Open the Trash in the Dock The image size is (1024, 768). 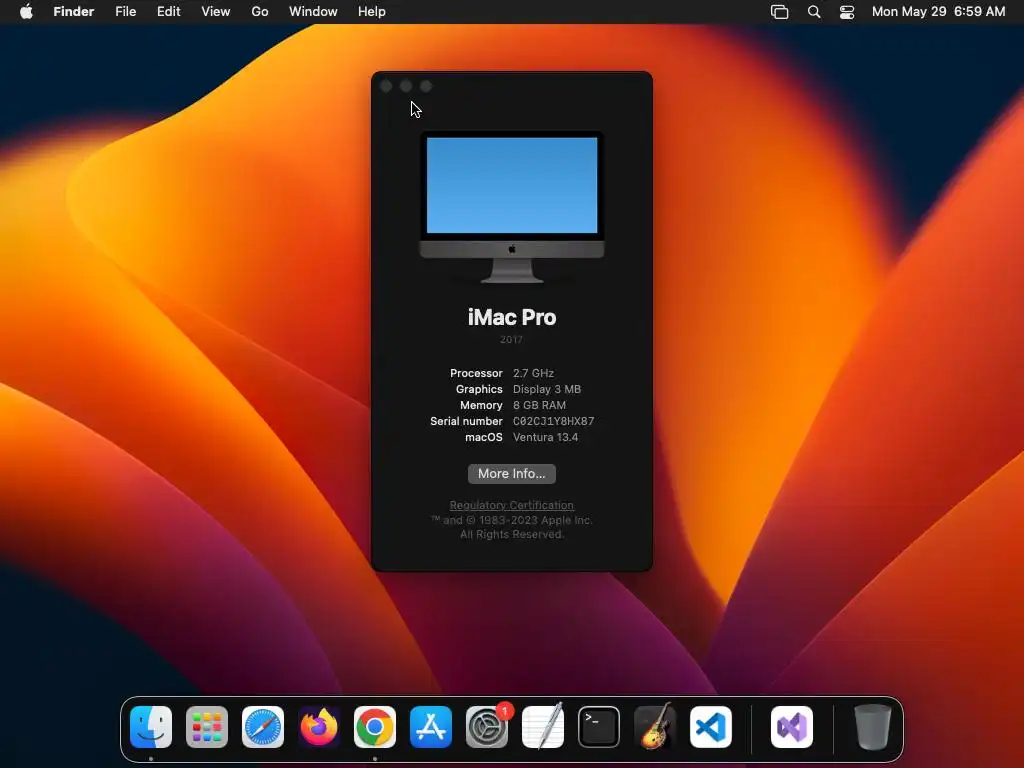click(x=872, y=727)
